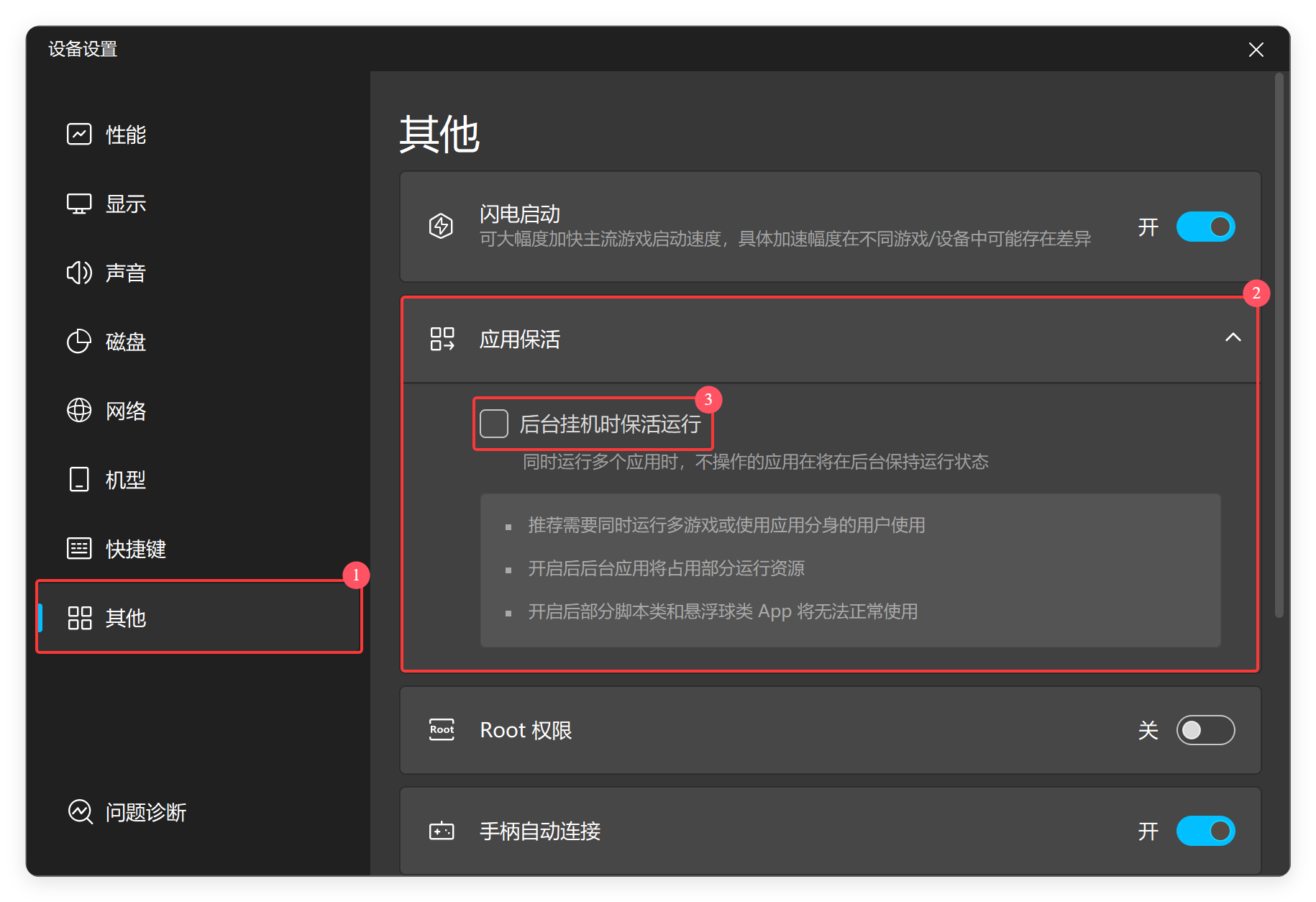Viewport: 1316px width, 902px height.
Task: Select the 其他 menu label
Action: 126,618
